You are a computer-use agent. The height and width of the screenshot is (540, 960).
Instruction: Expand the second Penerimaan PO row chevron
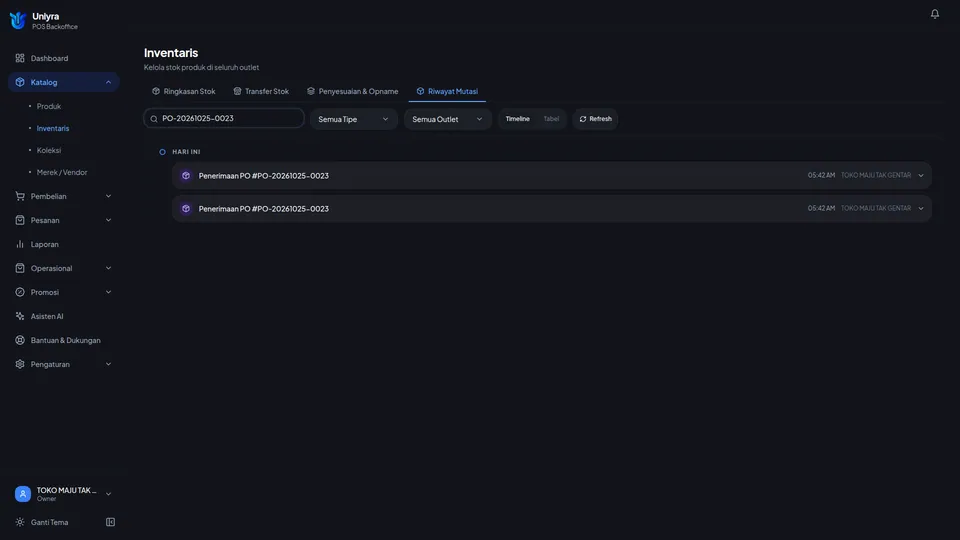[x=921, y=209]
